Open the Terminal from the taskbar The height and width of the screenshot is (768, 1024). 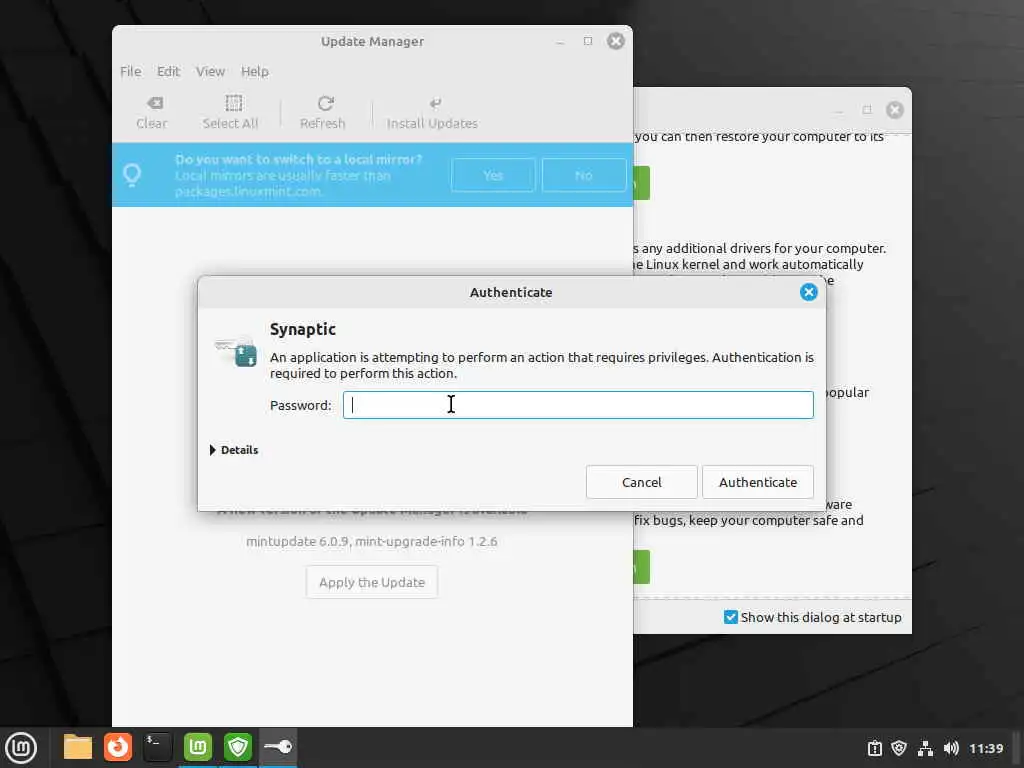point(157,747)
